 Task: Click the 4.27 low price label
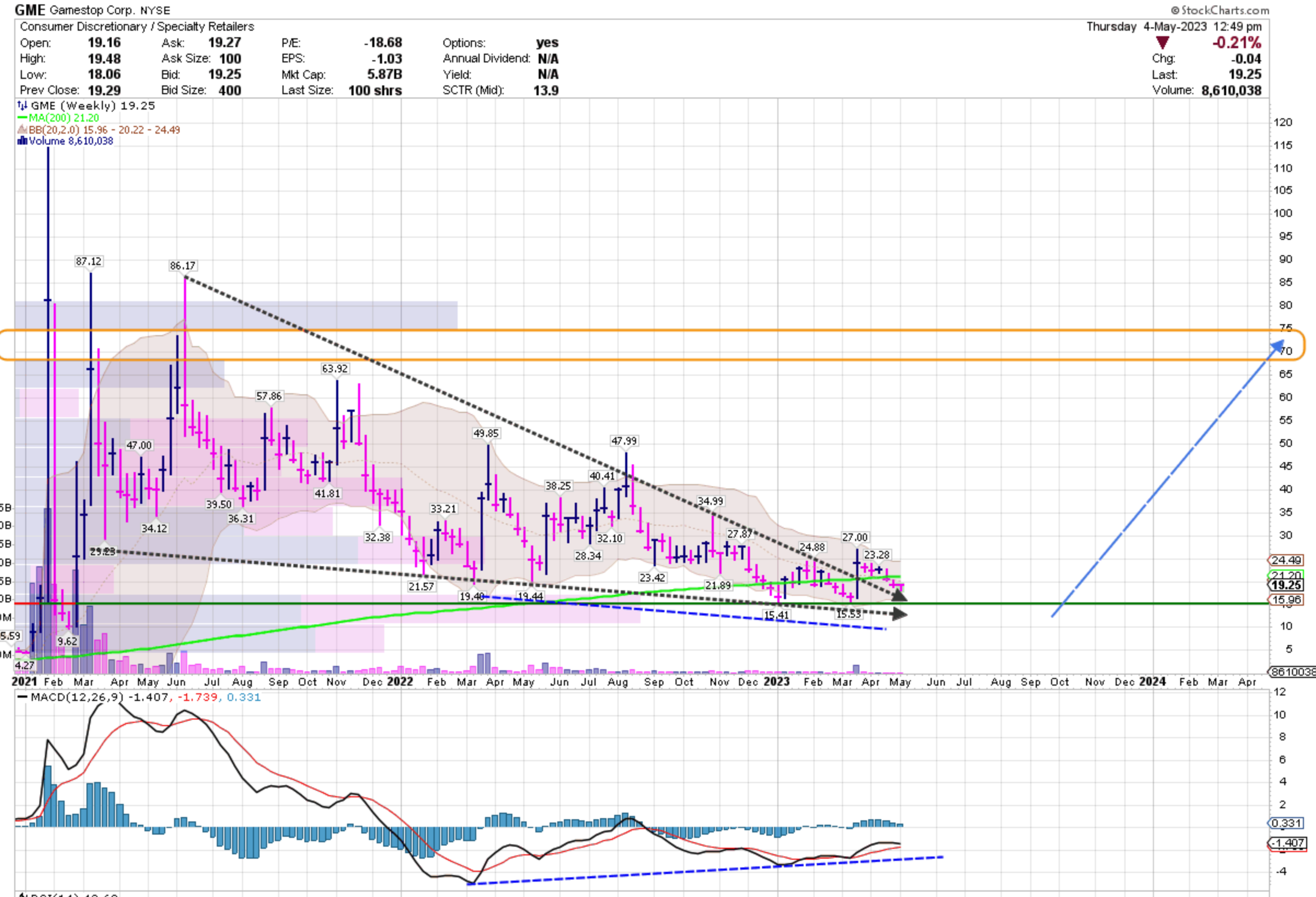click(x=24, y=665)
